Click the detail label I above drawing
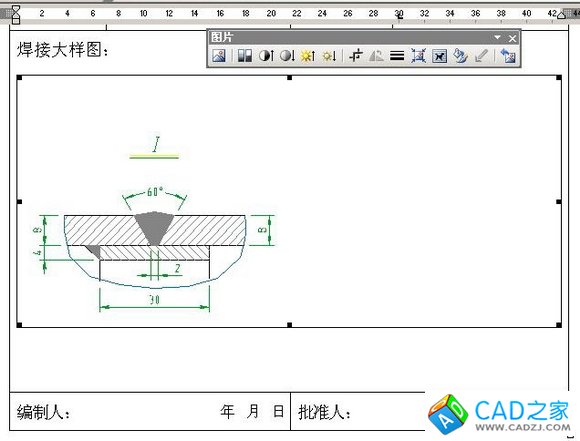The image size is (580, 441). (156, 144)
